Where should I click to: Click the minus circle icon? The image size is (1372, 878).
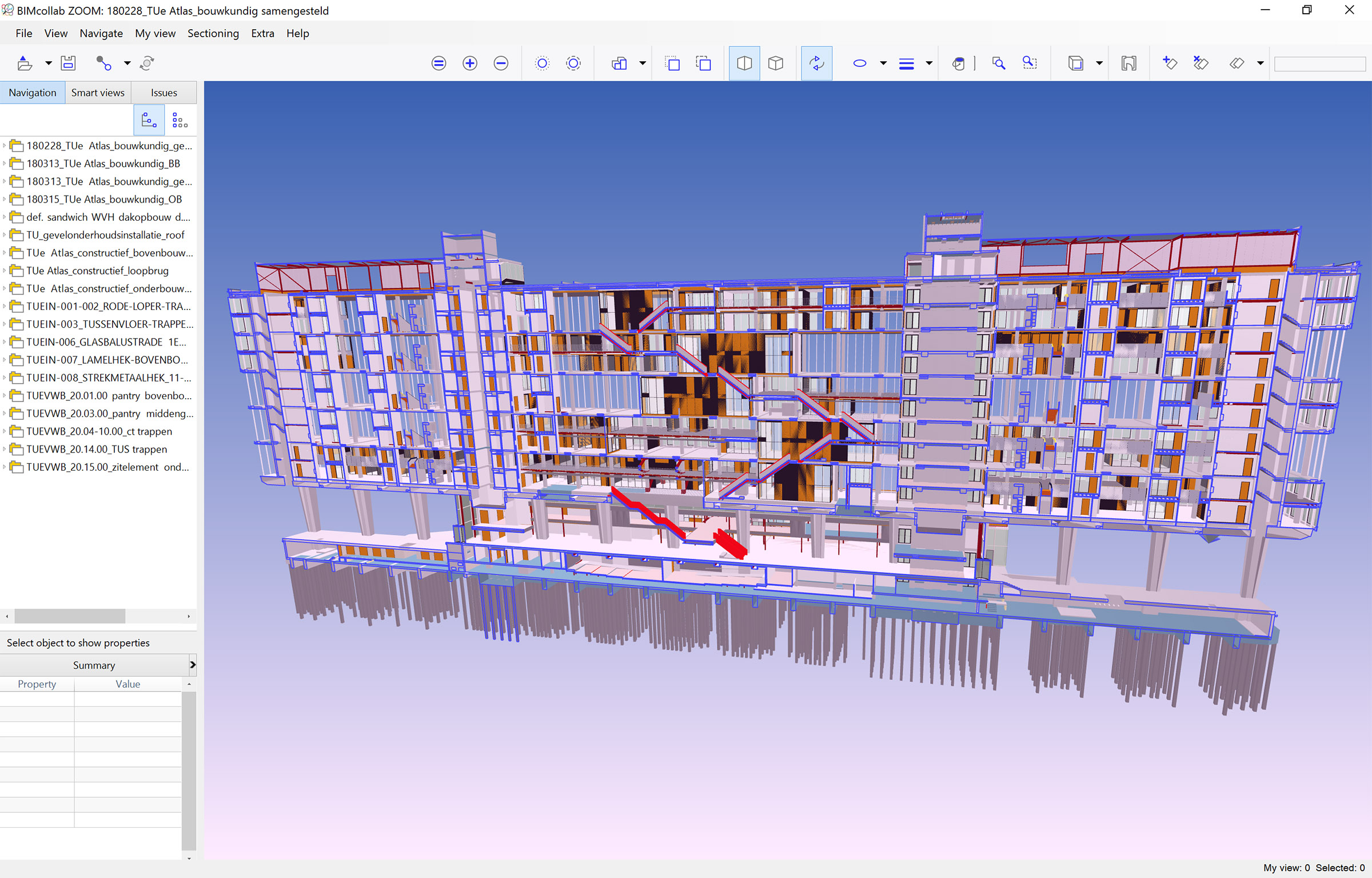pos(501,63)
